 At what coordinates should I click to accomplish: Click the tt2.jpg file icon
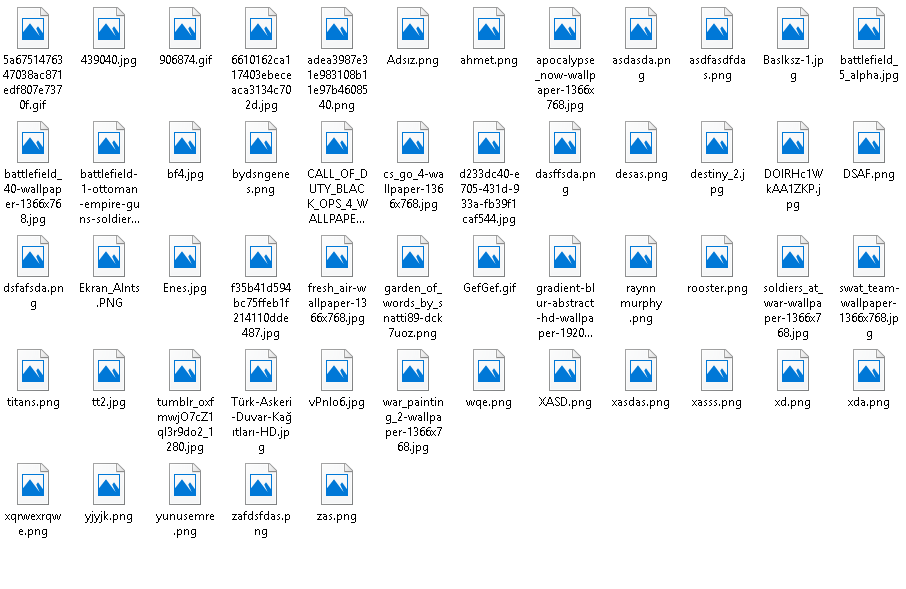[109, 371]
